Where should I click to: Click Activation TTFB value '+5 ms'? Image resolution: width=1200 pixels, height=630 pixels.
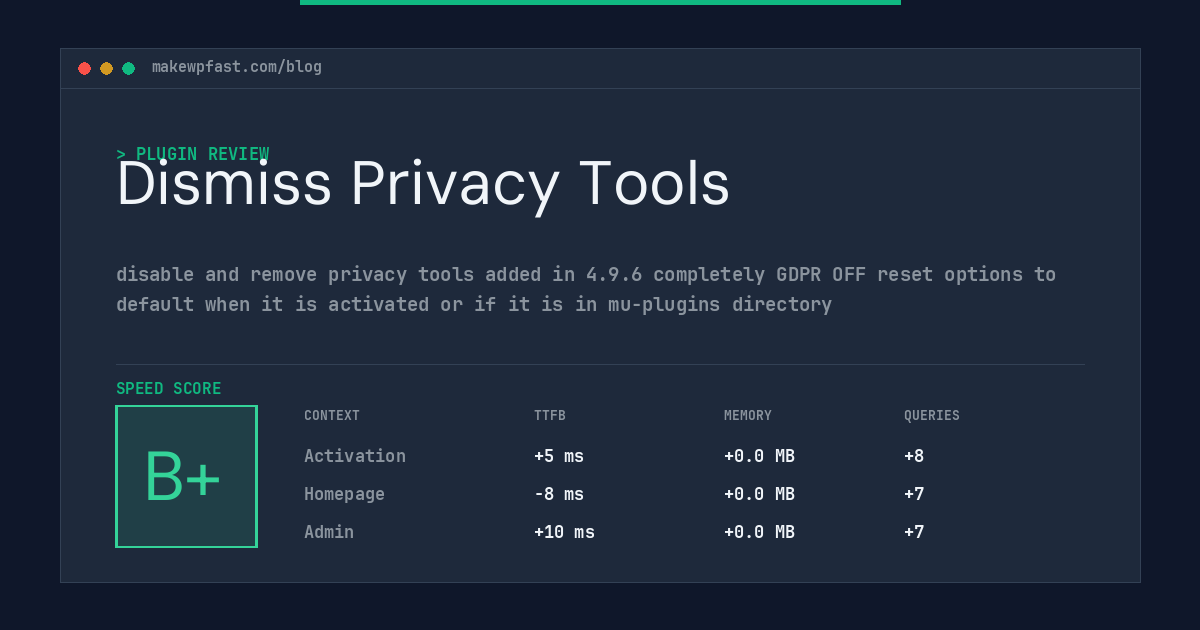(559, 456)
